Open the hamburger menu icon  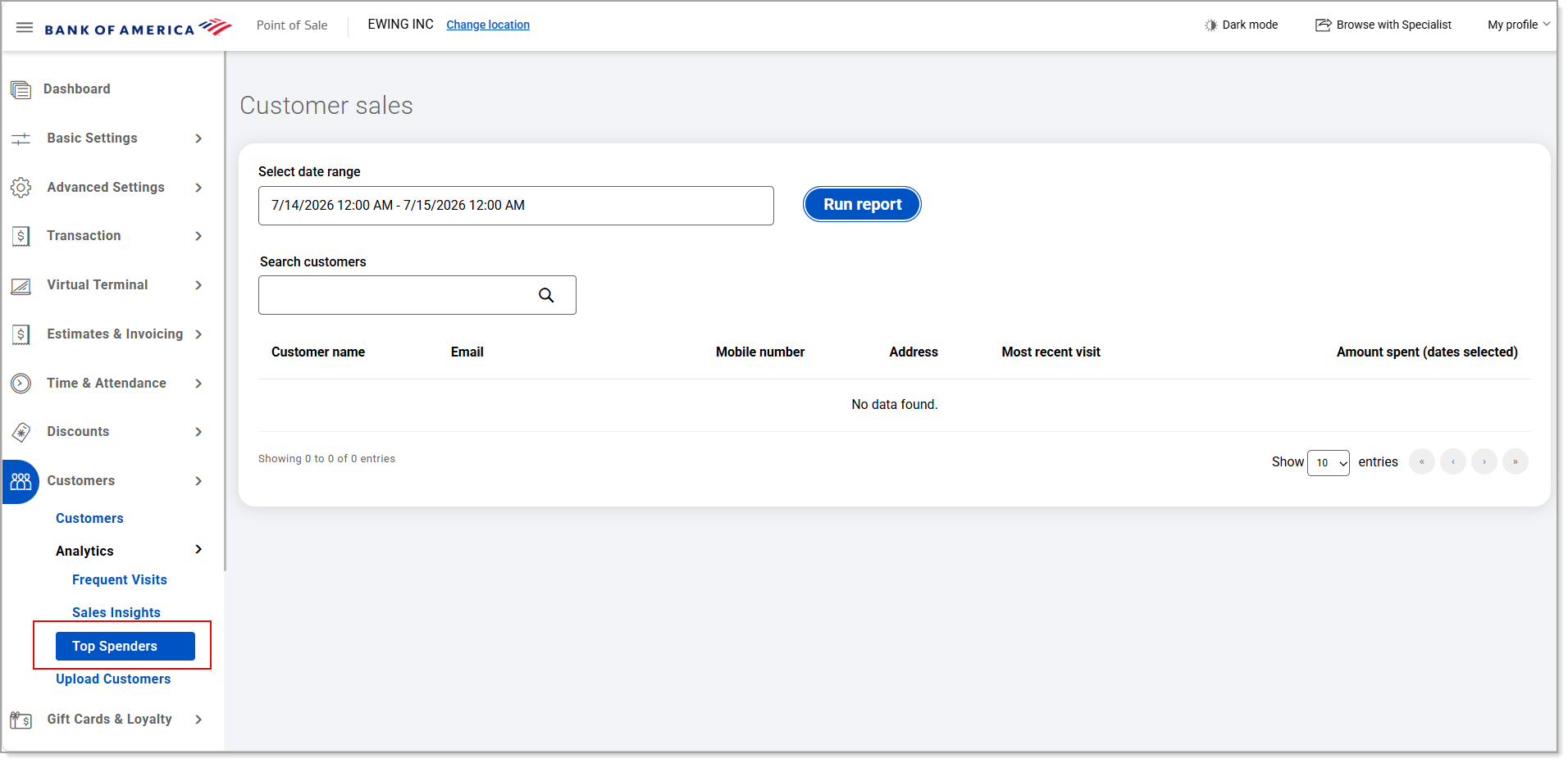tap(25, 27)
